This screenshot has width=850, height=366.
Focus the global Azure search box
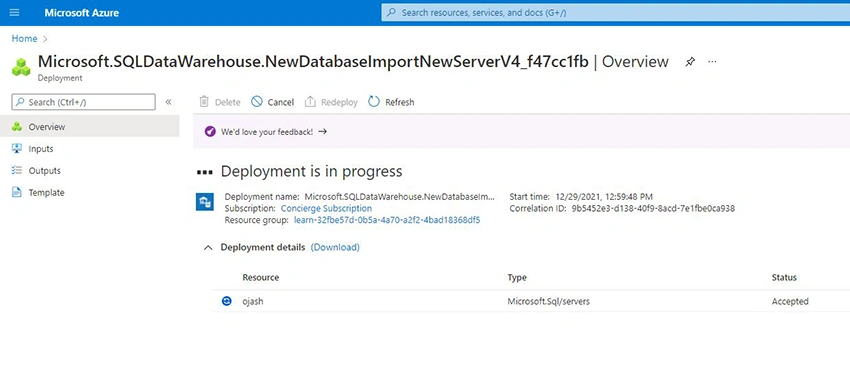click(615, 12)
